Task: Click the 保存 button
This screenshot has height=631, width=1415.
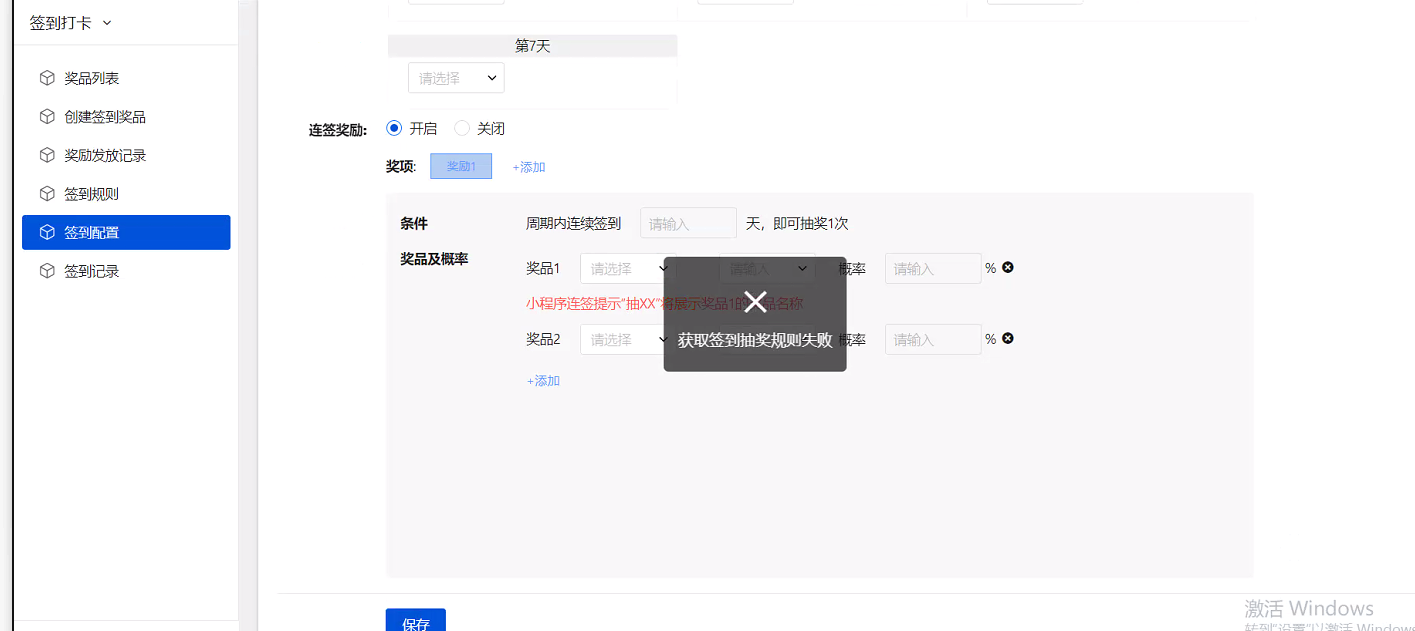Action: pyautogui.click(x=416, y=620)
